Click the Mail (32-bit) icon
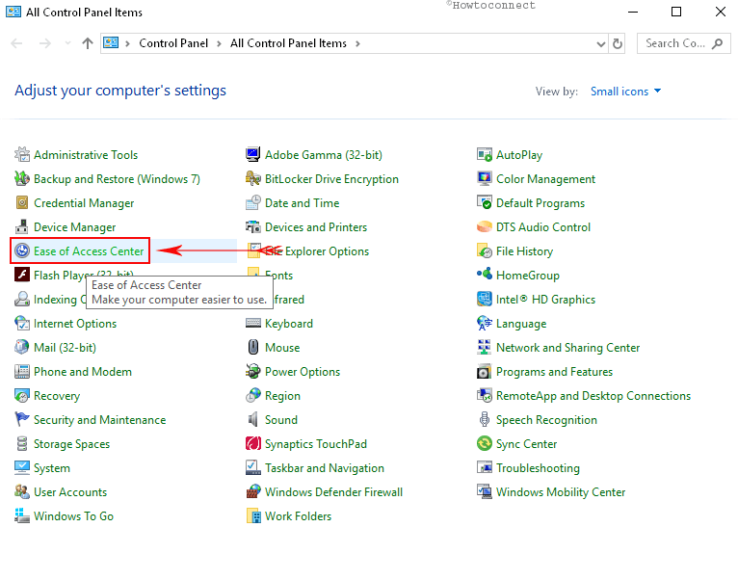This screenshot has width=738, height=580. [22, 347]
